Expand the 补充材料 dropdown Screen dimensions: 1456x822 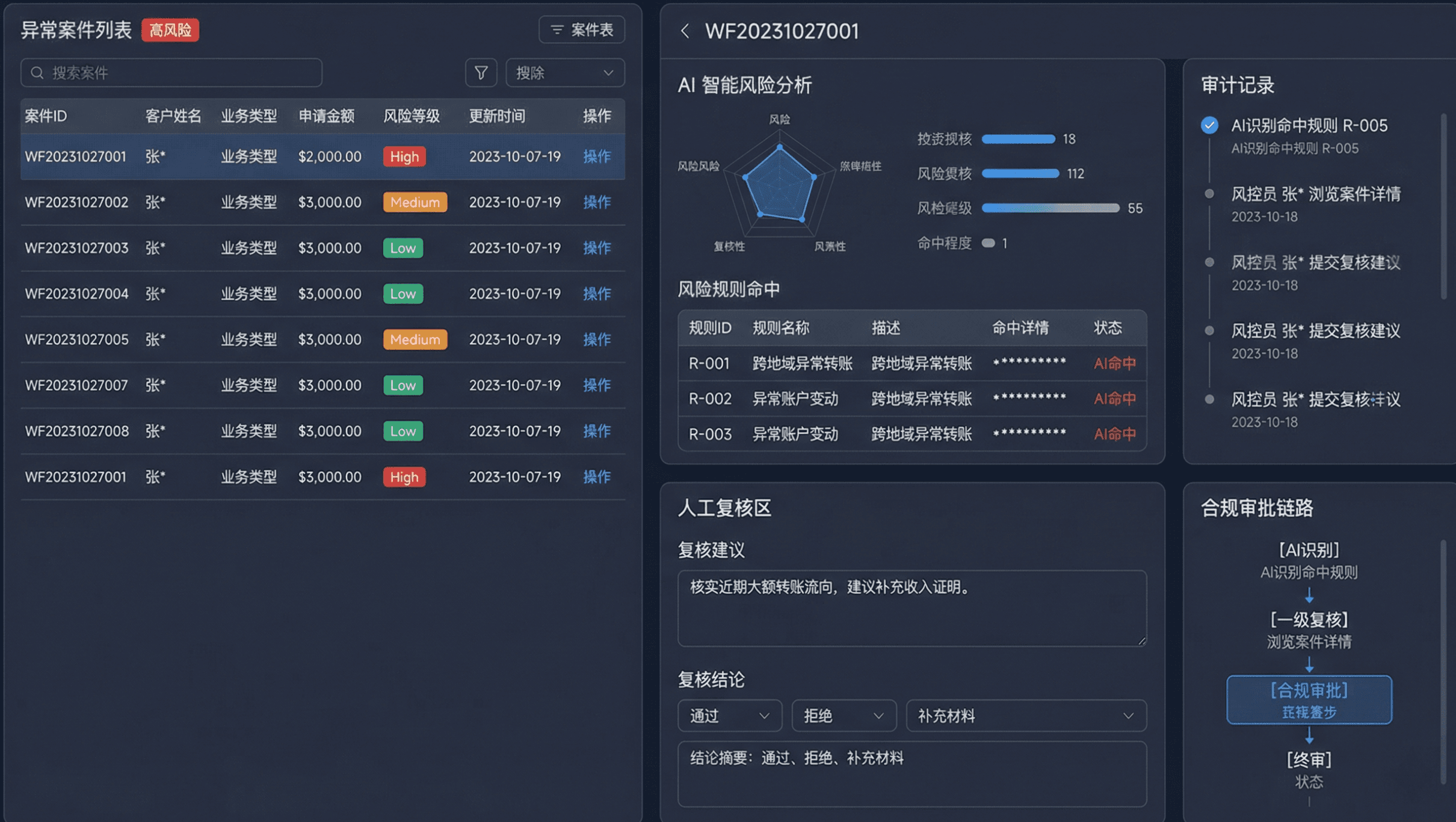[1026, 715]
